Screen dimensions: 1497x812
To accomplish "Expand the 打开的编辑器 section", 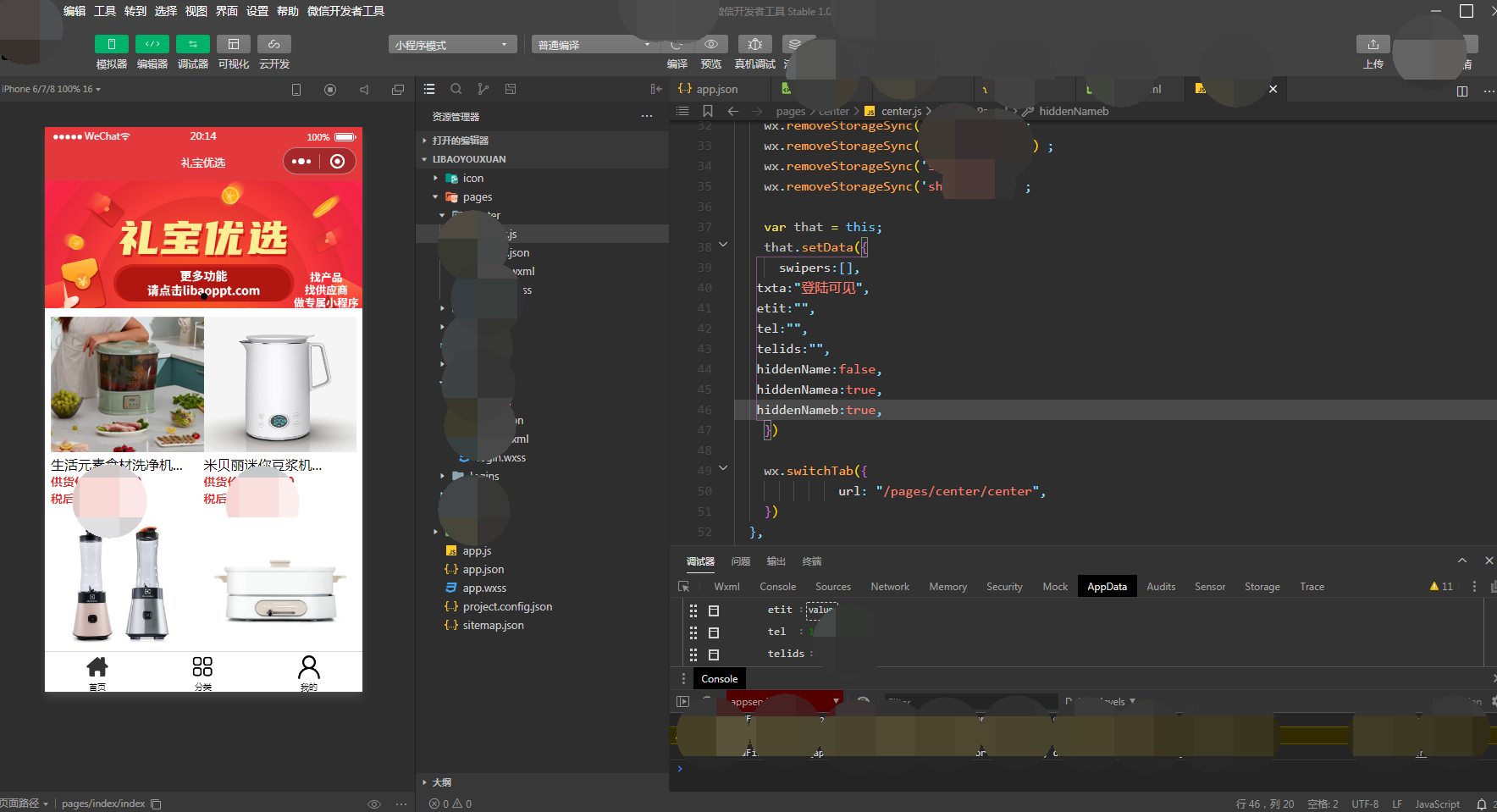I will coord(460,141).
